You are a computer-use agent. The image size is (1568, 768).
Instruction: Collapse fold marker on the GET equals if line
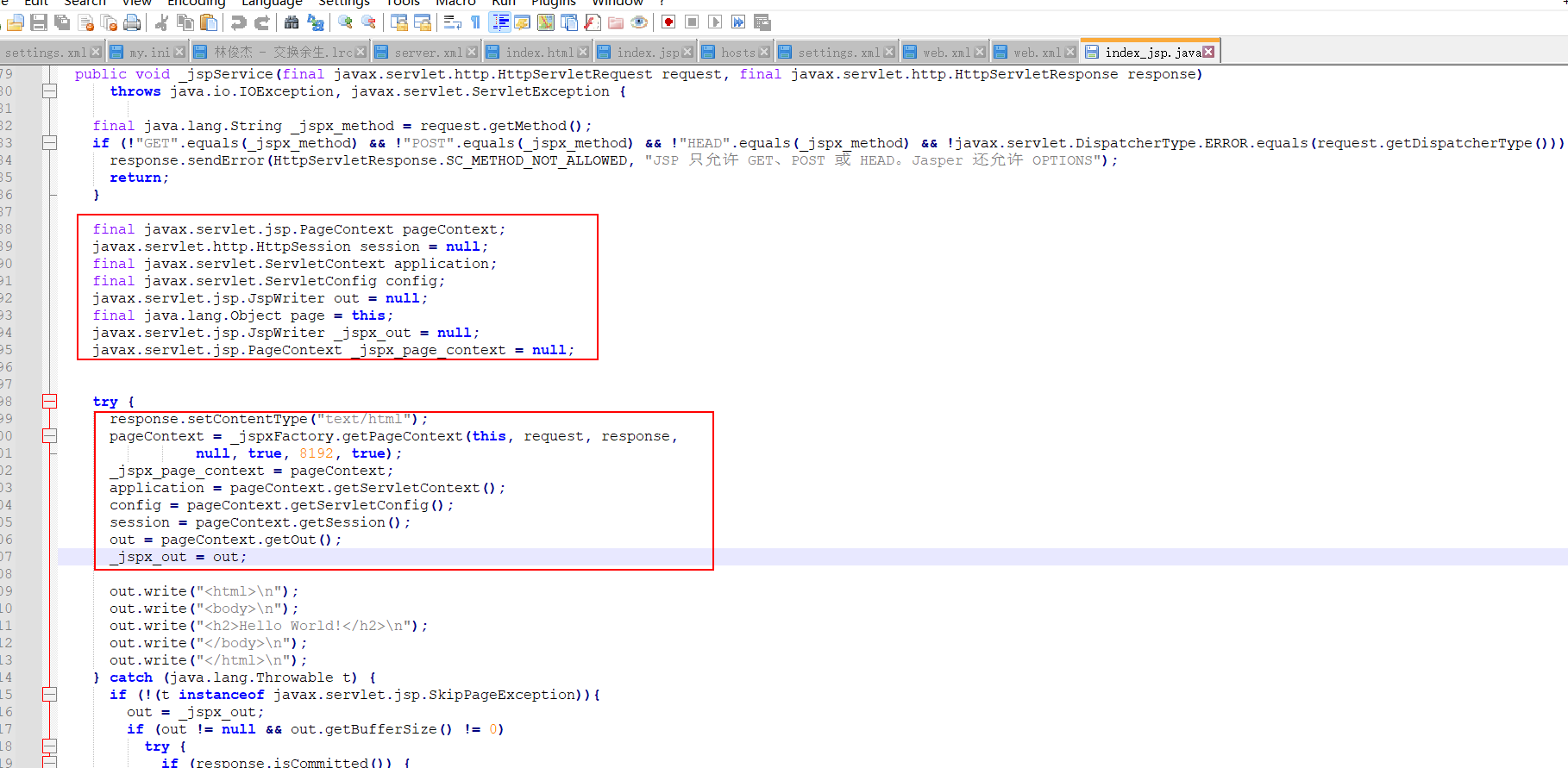point(49,143)
